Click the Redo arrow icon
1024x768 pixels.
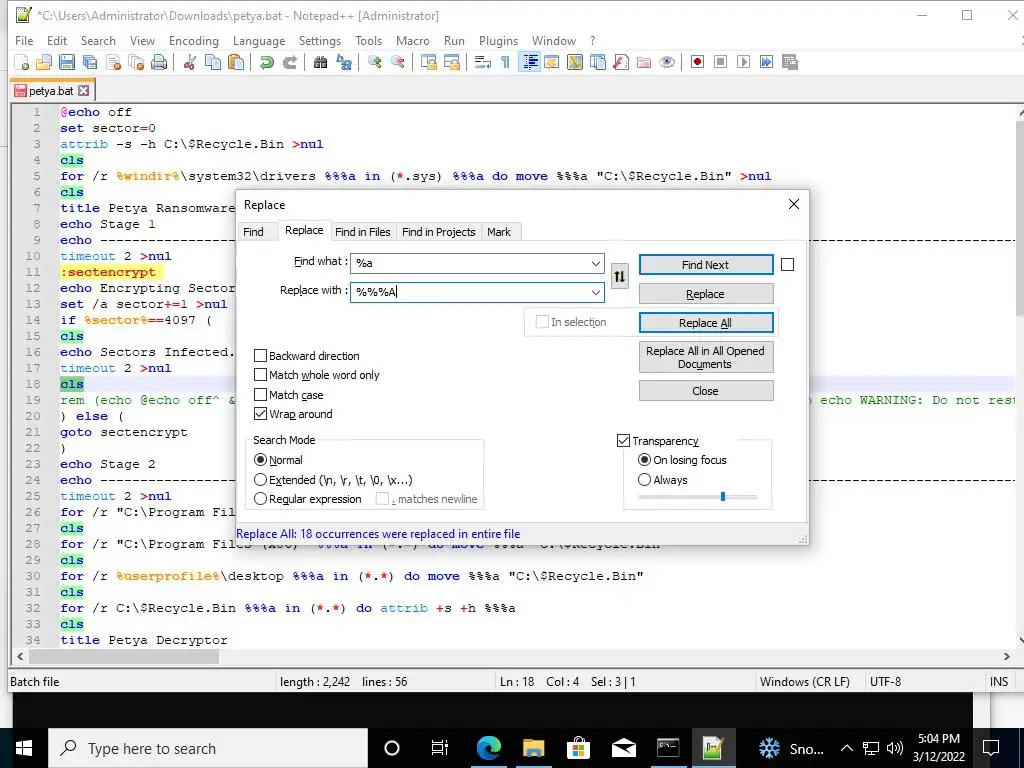(x=289, y=63)
